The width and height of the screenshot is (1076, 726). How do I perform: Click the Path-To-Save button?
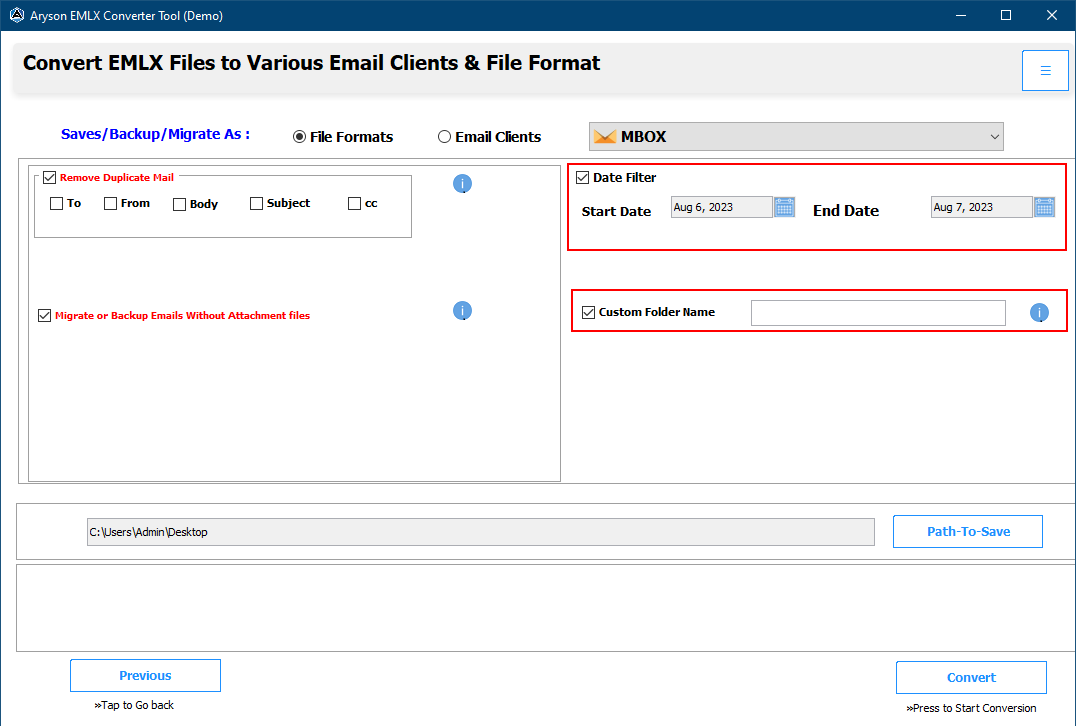pyautogui.click(x=968, y=532)
